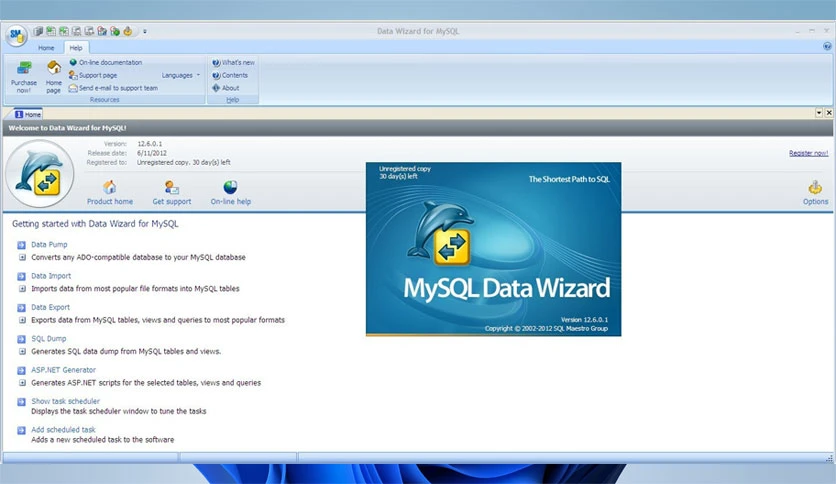
Task: Open help Contents
Action: tap(230, 75)
